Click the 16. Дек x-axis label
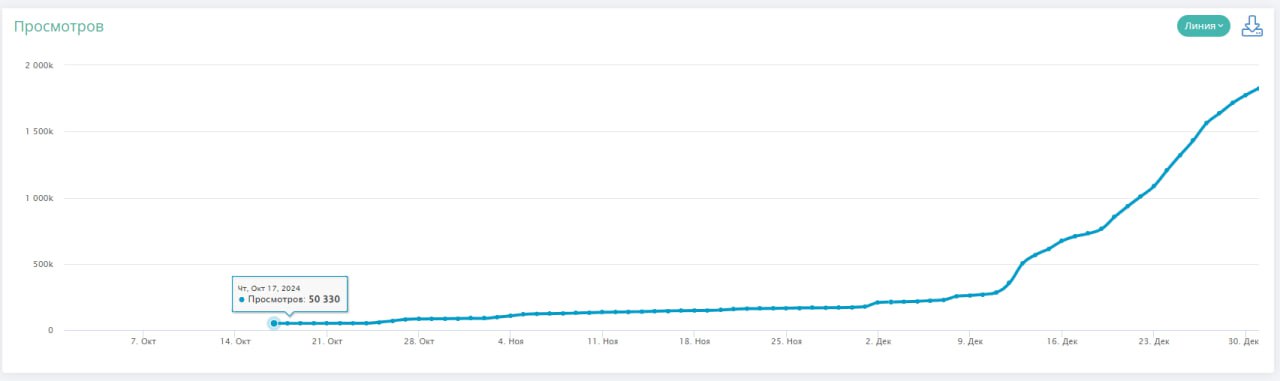 (1062, 342)
